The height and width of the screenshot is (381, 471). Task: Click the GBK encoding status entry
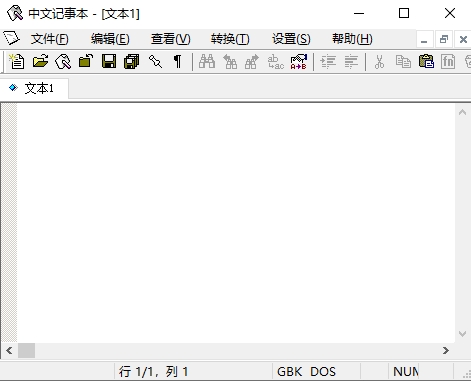click(x=290, y=372)
